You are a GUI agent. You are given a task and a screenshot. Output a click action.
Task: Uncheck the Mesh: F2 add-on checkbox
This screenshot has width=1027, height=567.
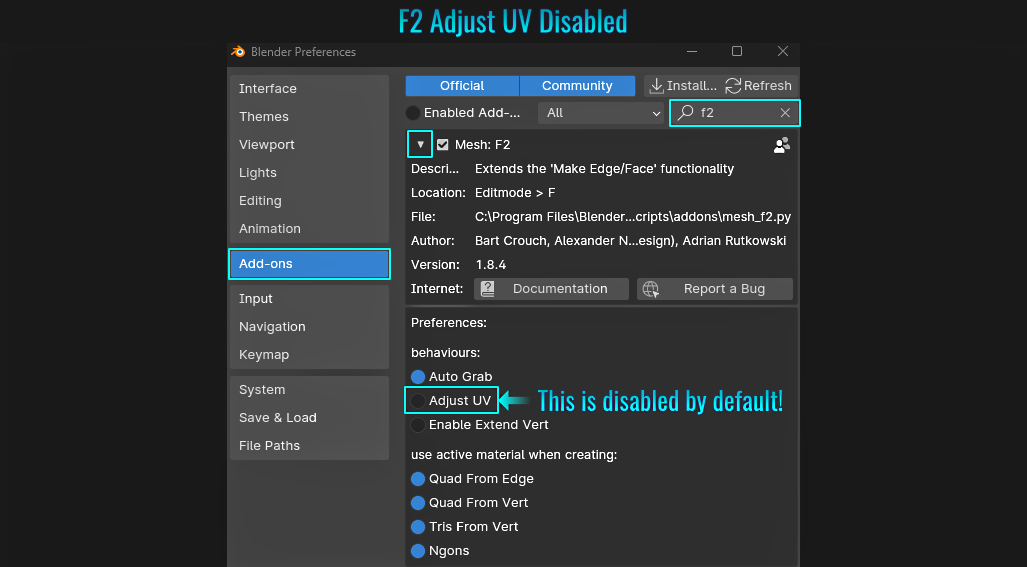pyautogui.click(x=443, y=145)
